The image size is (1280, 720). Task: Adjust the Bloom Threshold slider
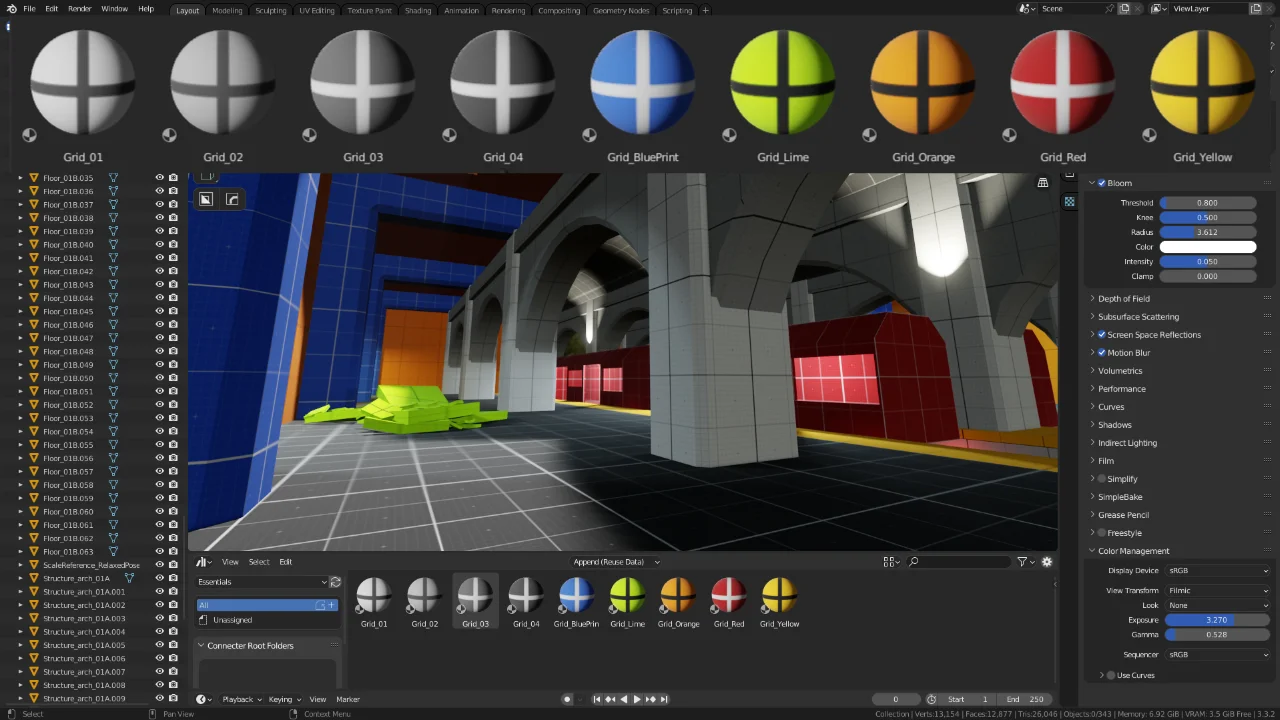tap(1208, 202)
